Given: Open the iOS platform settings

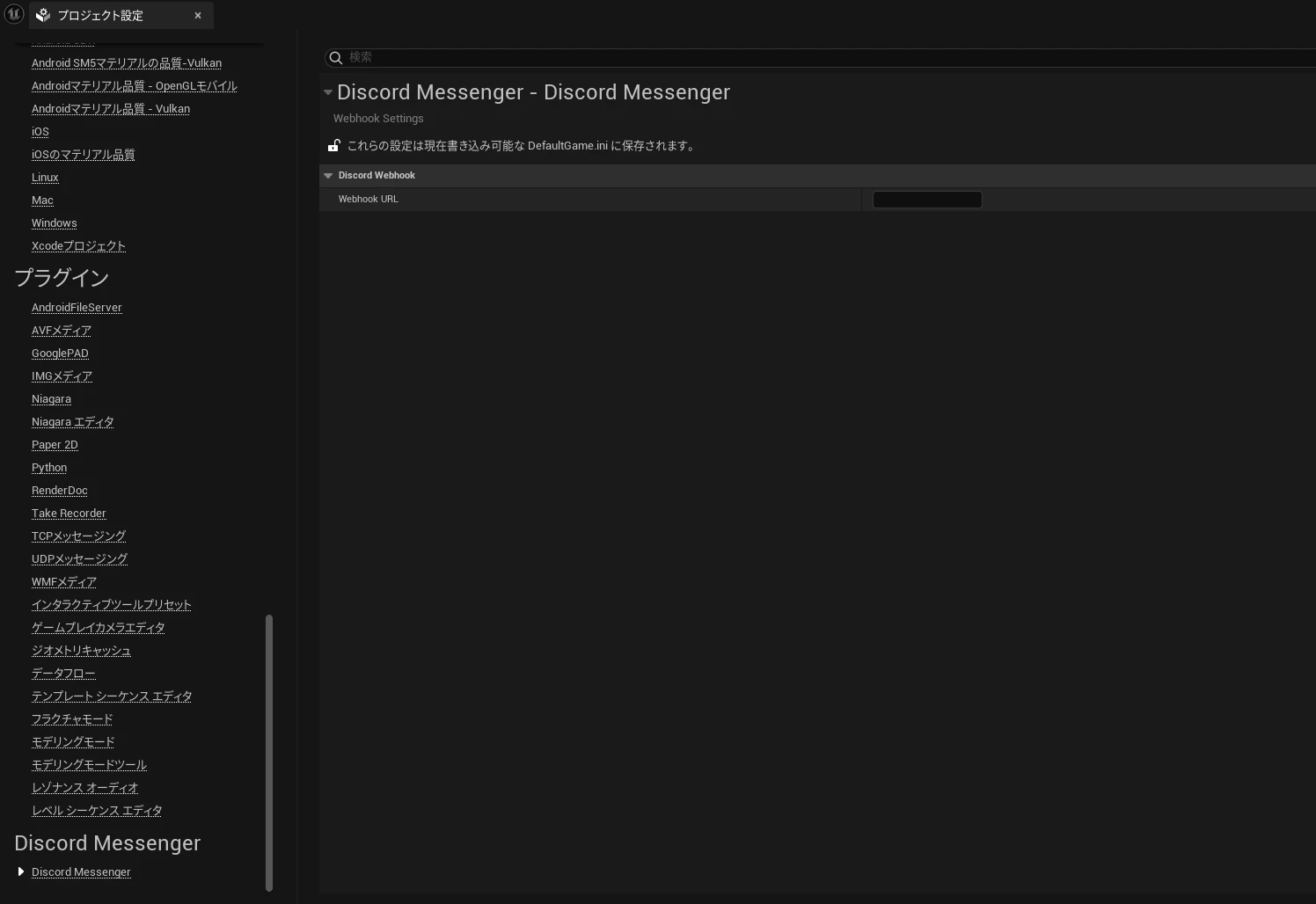Looking at the screenshot, I should click(40, 132).
